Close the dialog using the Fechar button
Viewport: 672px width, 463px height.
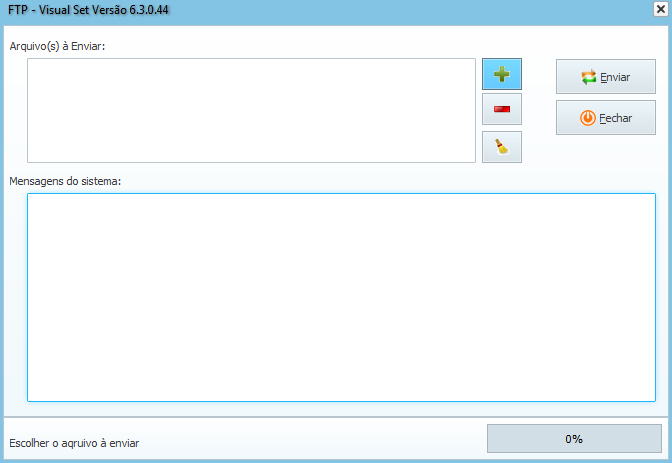606,118
